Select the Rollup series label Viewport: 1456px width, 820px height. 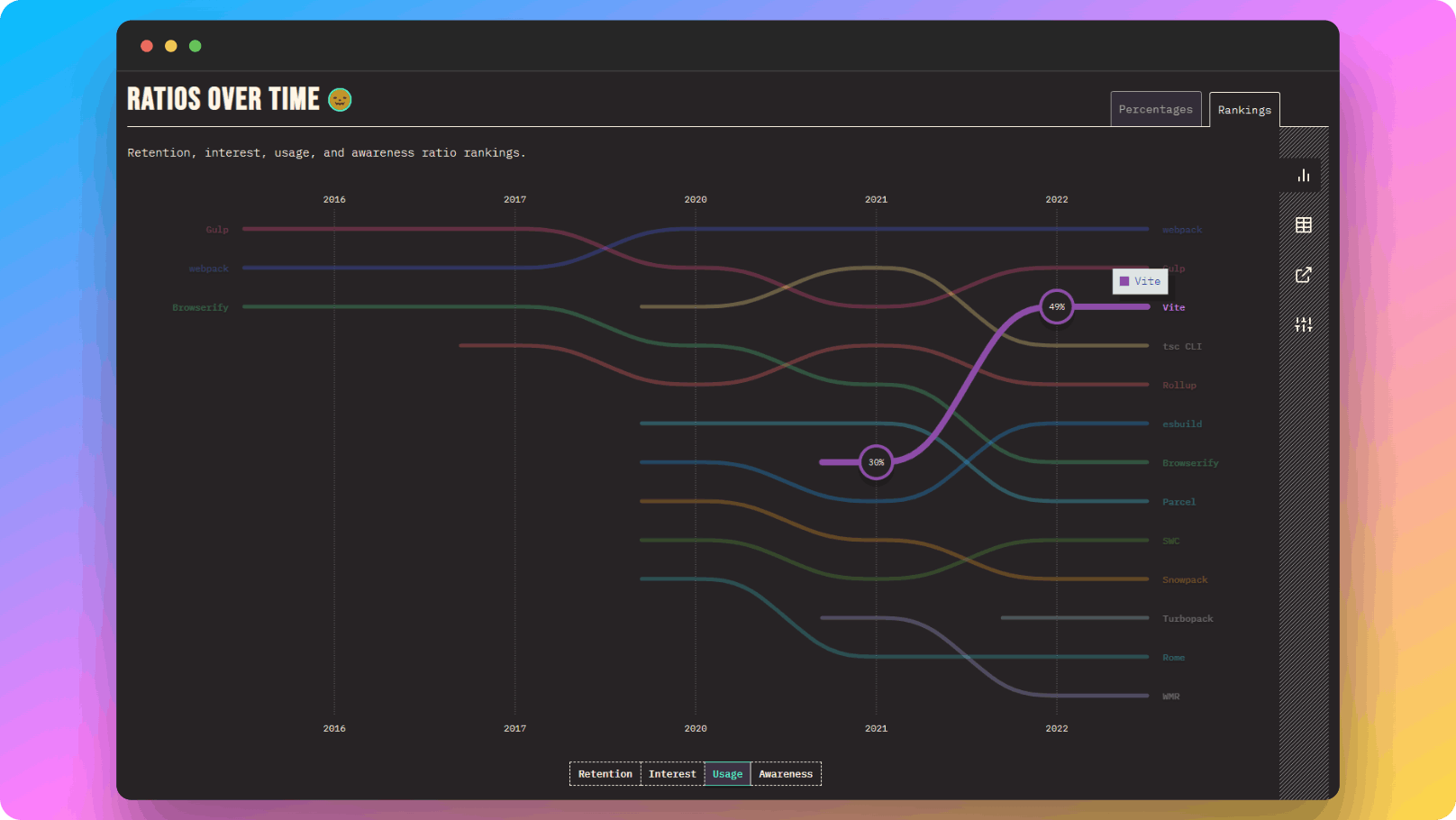pos(1178,385)
